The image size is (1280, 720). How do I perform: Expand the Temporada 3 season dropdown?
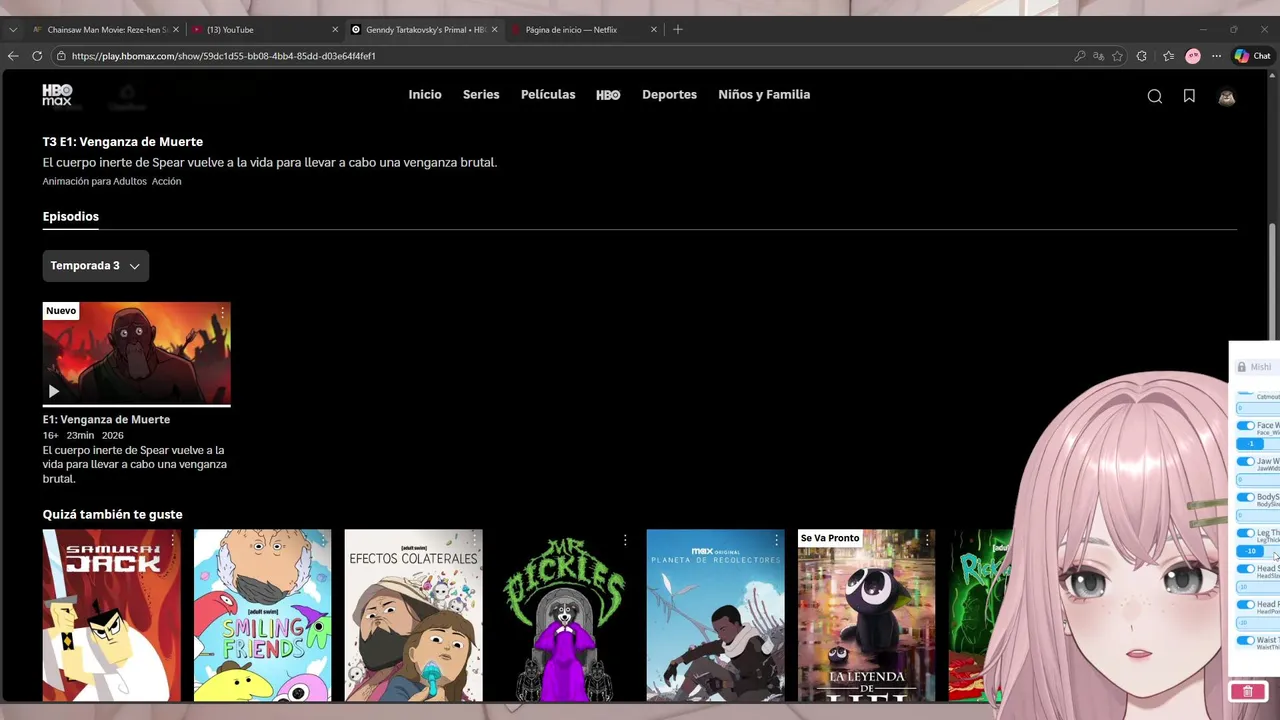(x=95, y=265)
